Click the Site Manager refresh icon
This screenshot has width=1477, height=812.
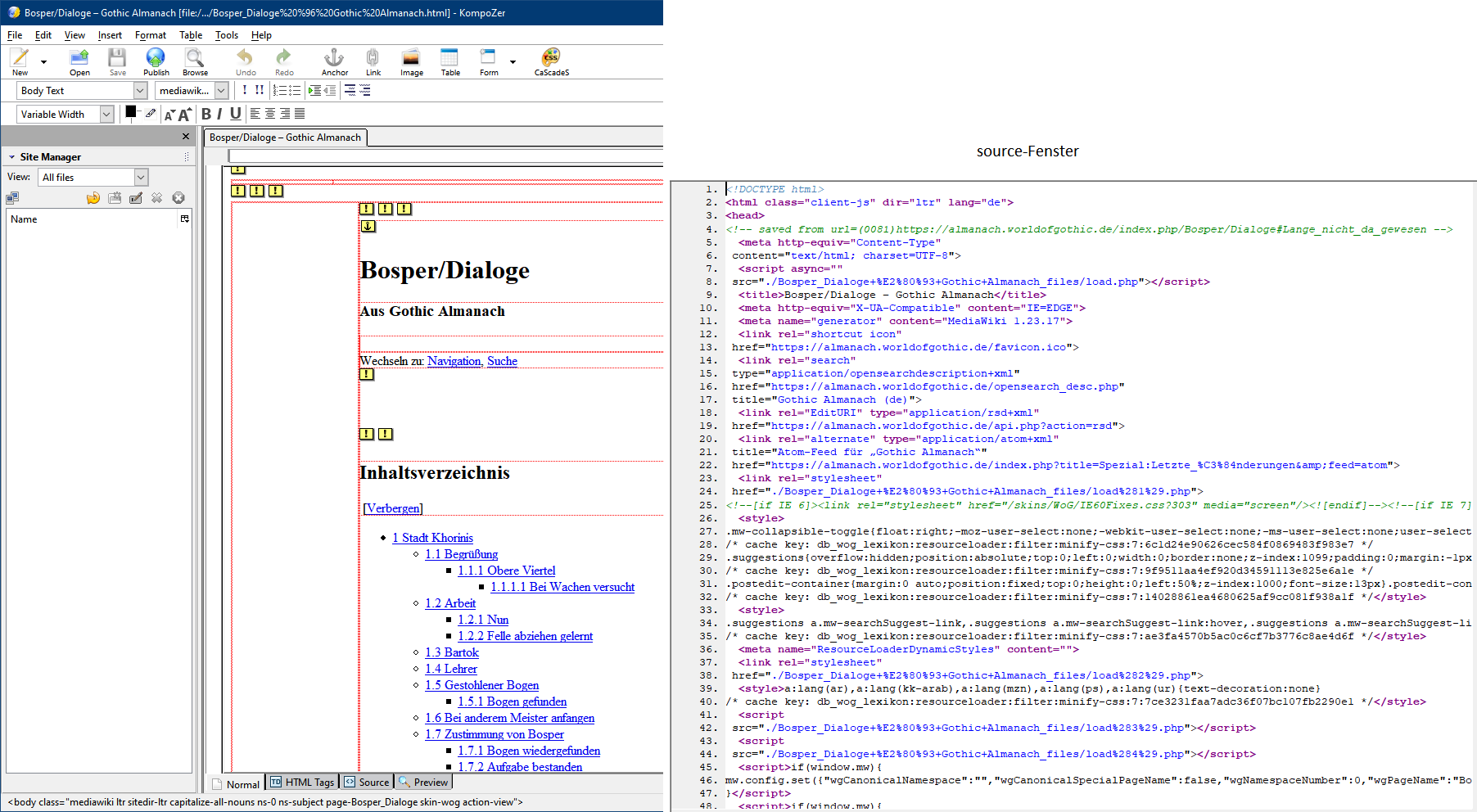click(x=93, y=198)
